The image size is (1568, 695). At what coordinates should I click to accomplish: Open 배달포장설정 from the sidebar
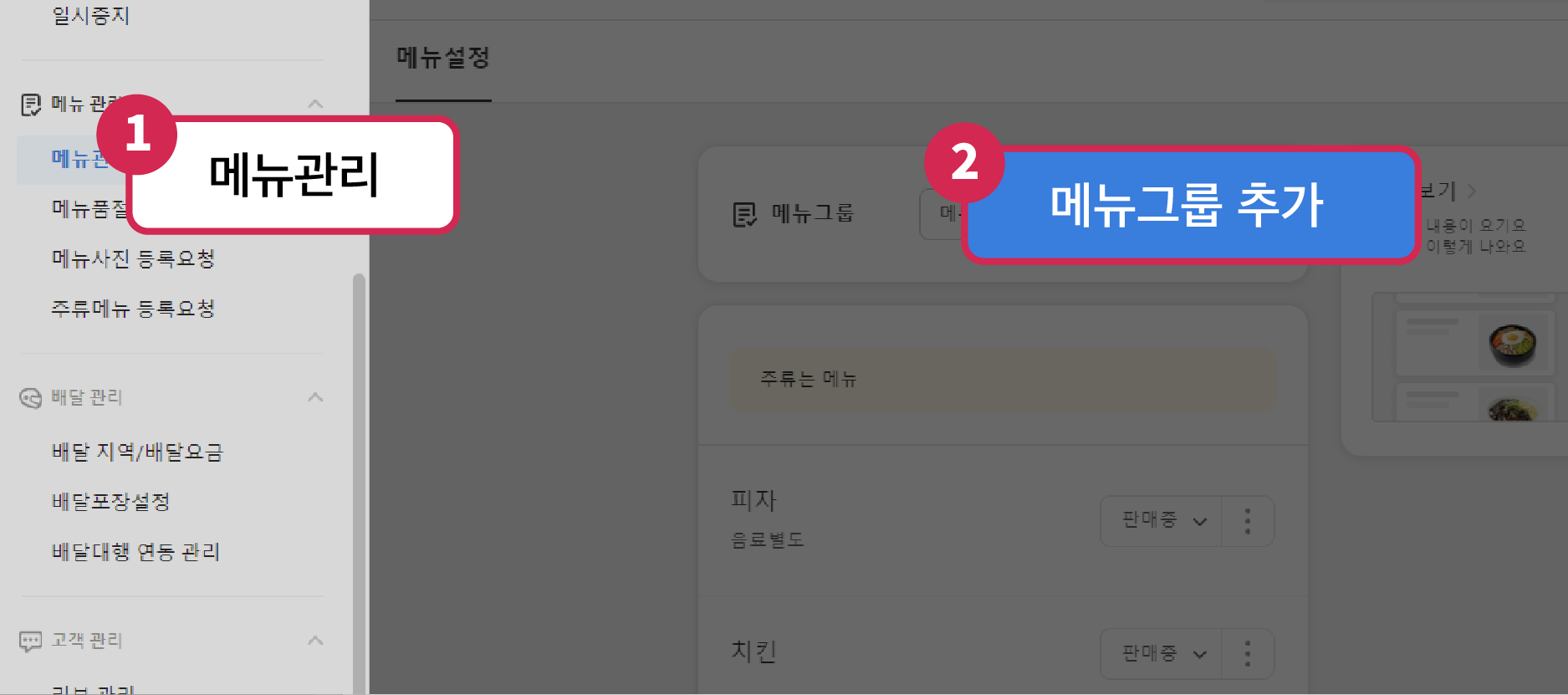pyautogui.click(x=110, y=502)
